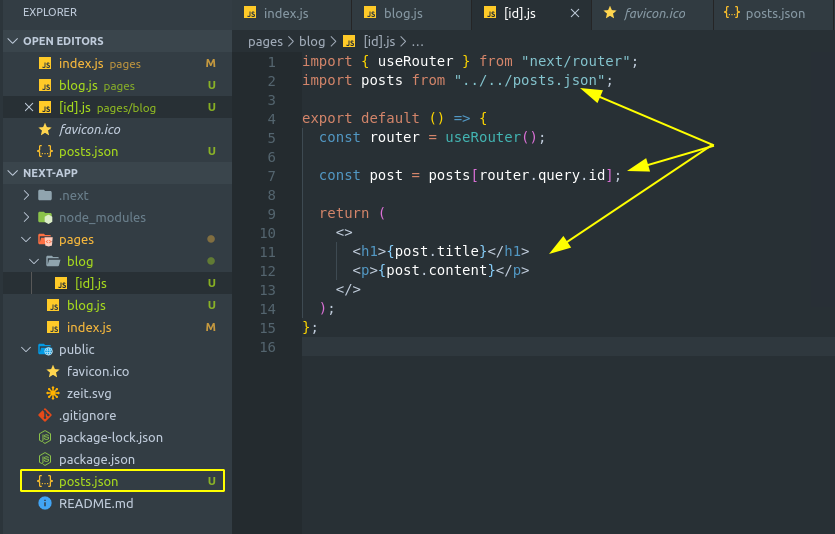Click line number 11 in the gutter
Image resolution: width=835 pixels, height=534 pixels.
coord(267,252)
